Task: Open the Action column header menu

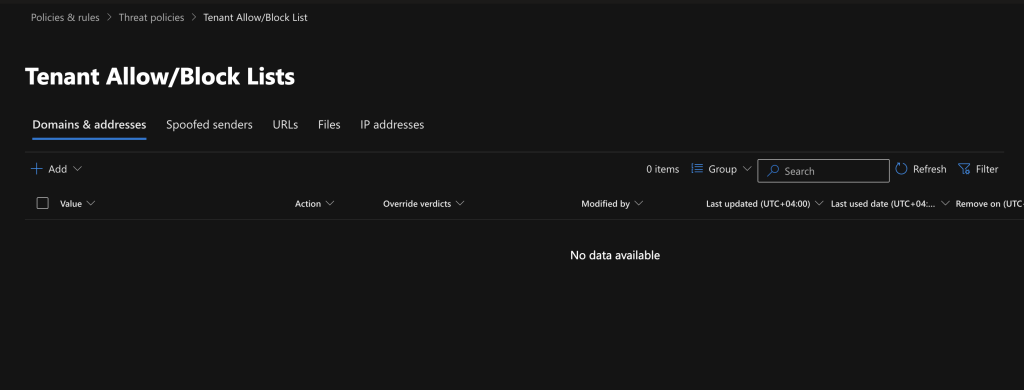Action: [314, 203]
